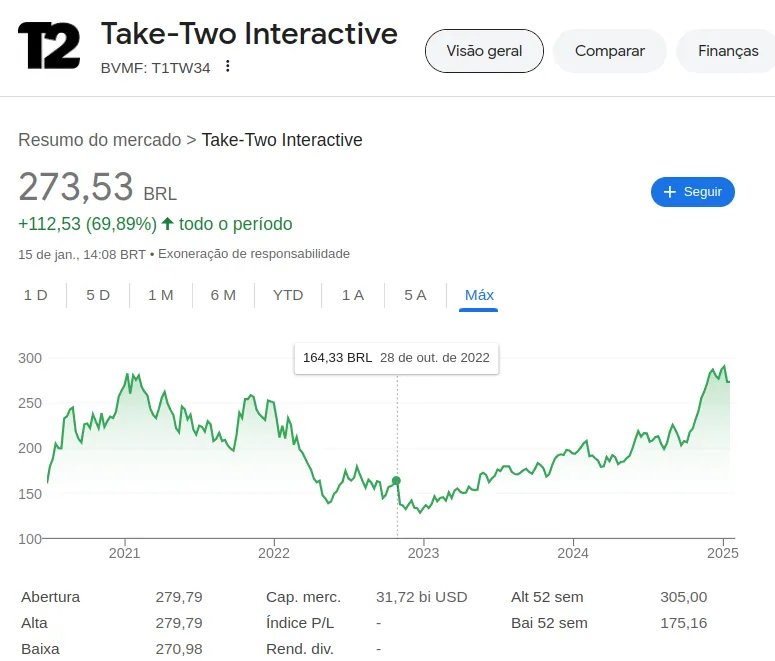Screen dimensions: 775x661
Task: Select the 5 A time range
Action: point(415,295)
